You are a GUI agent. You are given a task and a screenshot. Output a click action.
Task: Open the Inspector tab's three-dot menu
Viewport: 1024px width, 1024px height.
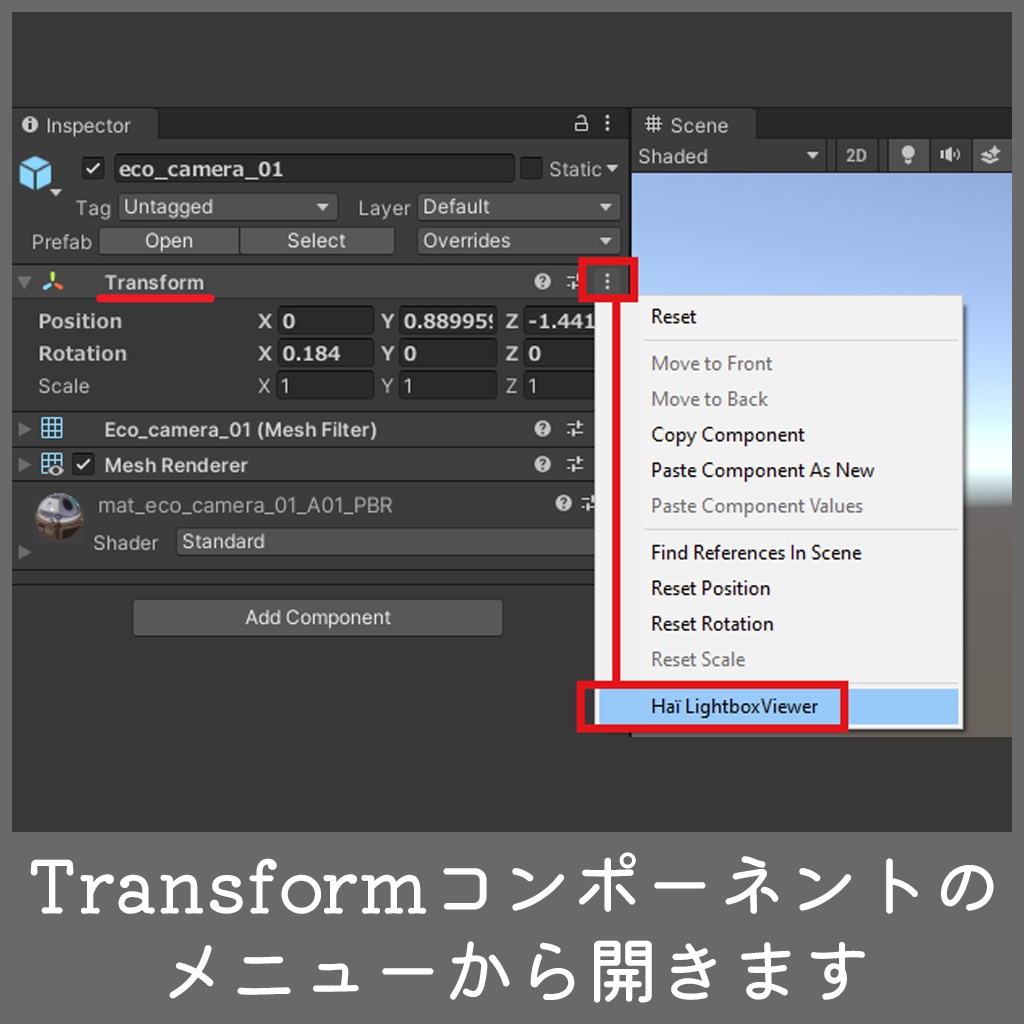click(607, 123)
